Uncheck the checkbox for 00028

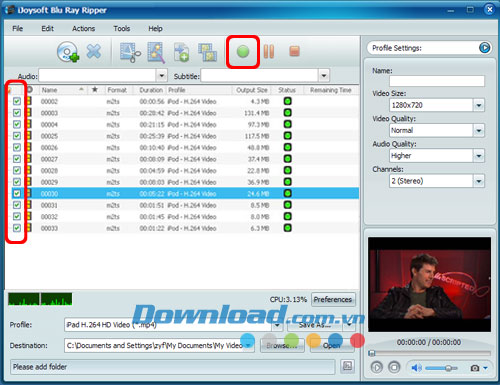click(17, 170)
